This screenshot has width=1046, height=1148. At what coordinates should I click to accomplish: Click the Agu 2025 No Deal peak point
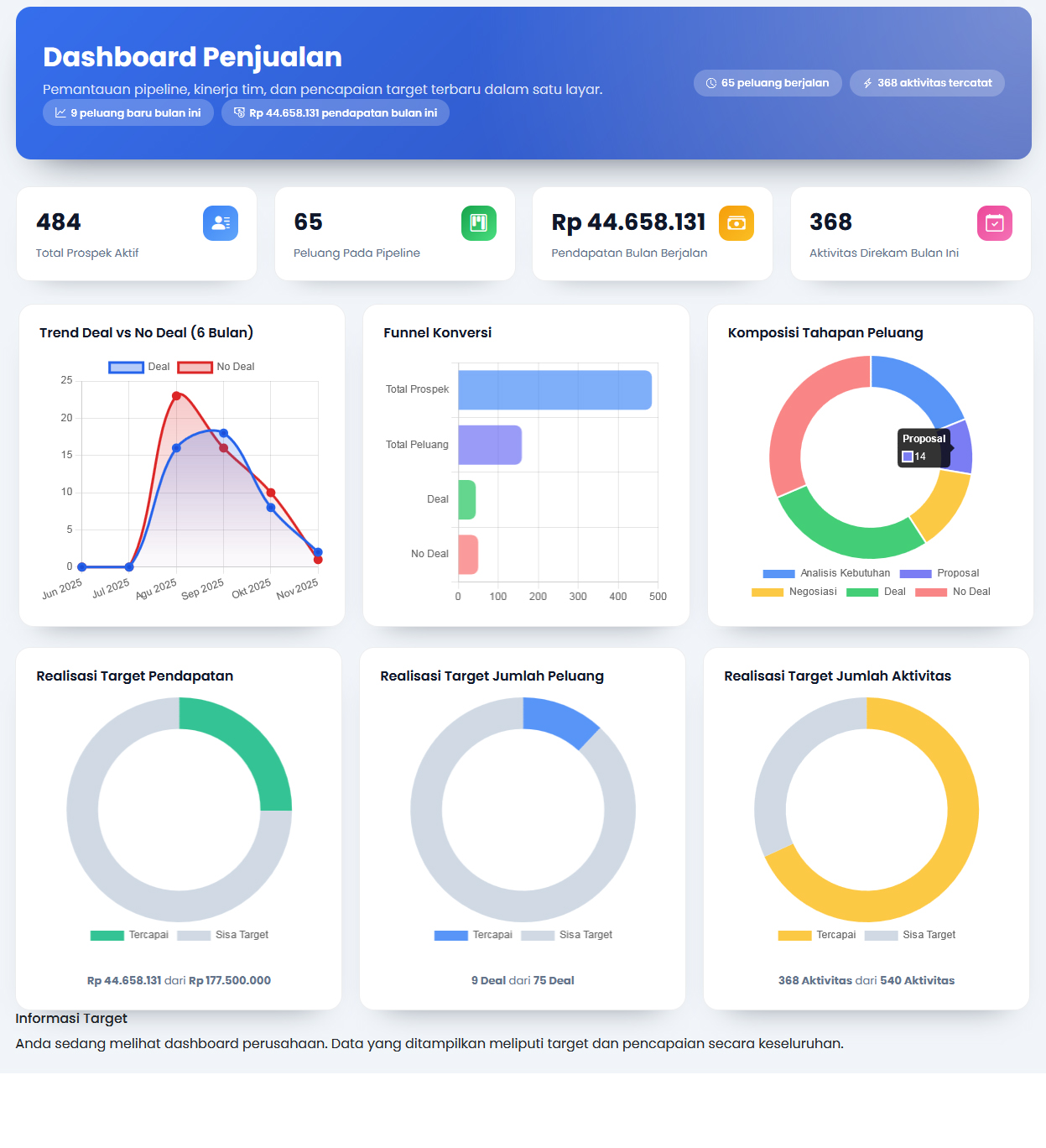coord(176,395)
